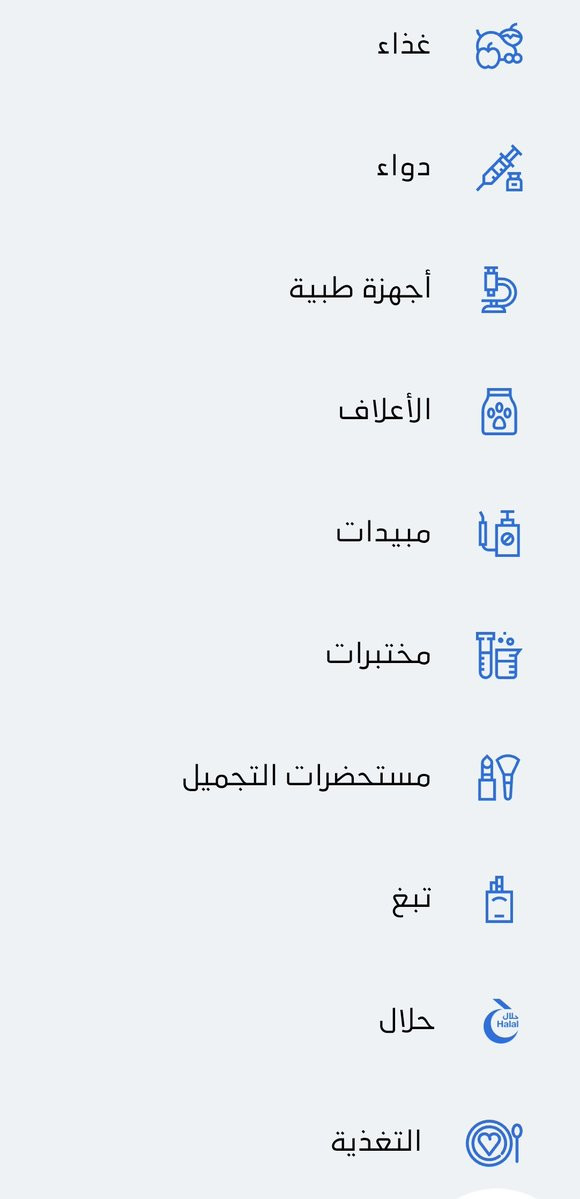
Task: Open the تبغ label
Action: tap(412, 899)
